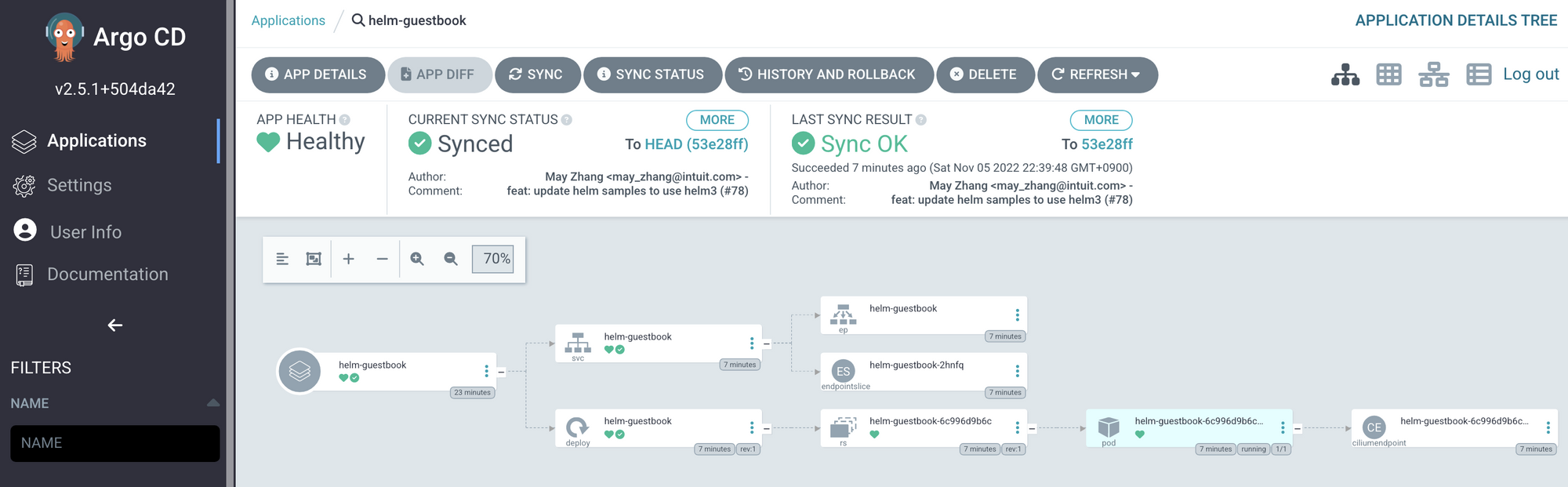Open SYNC STATUS

(652, 75)
